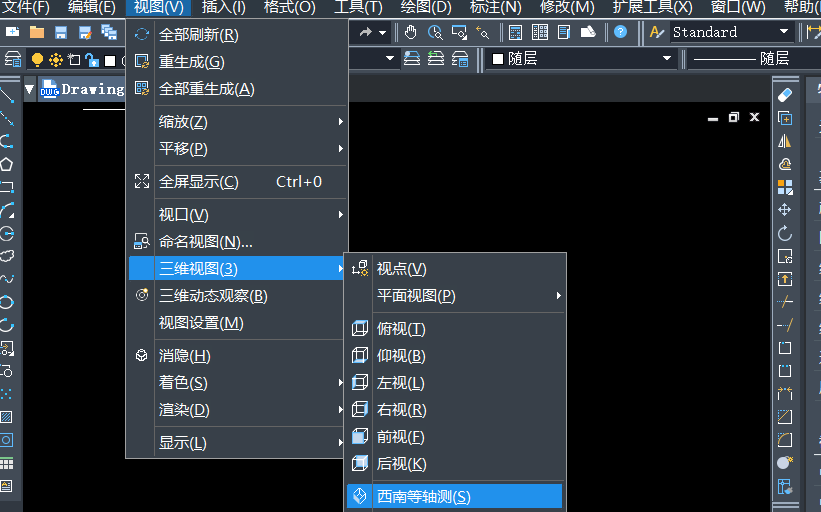Screen dimensions: 821x512
Task: Choose 重生成(G) menu entry
Action: tap(238, 62)
